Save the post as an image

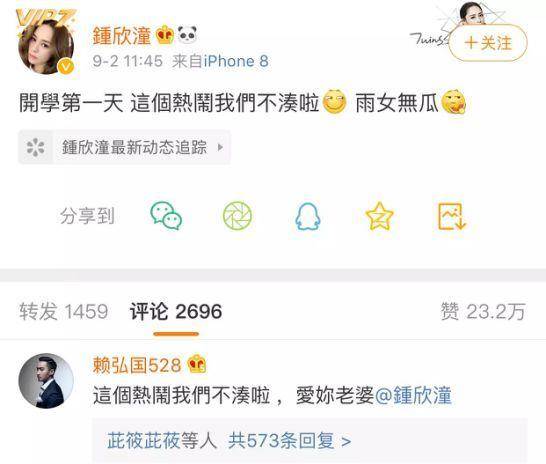(452, 217)
